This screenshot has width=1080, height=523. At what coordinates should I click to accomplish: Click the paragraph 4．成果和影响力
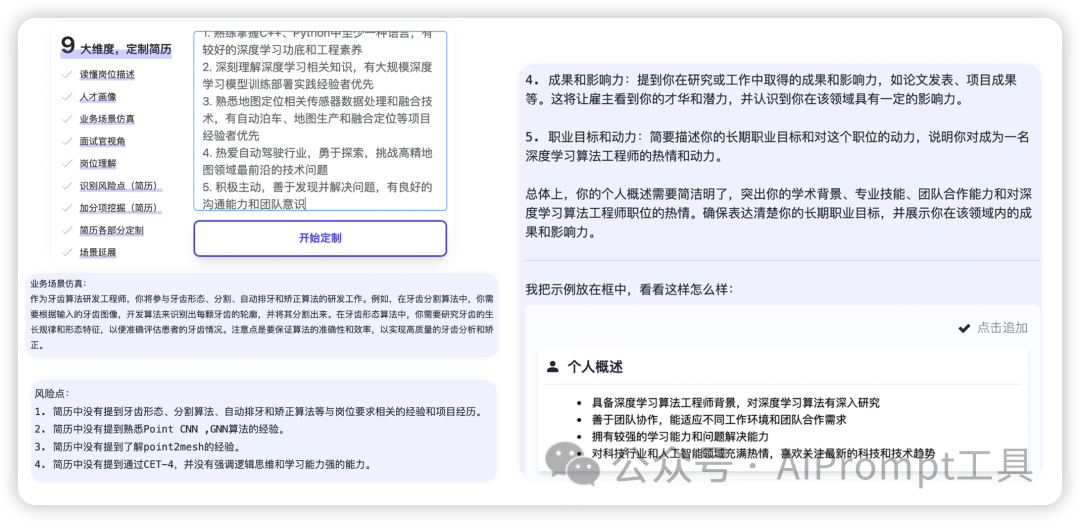(771, 89)
